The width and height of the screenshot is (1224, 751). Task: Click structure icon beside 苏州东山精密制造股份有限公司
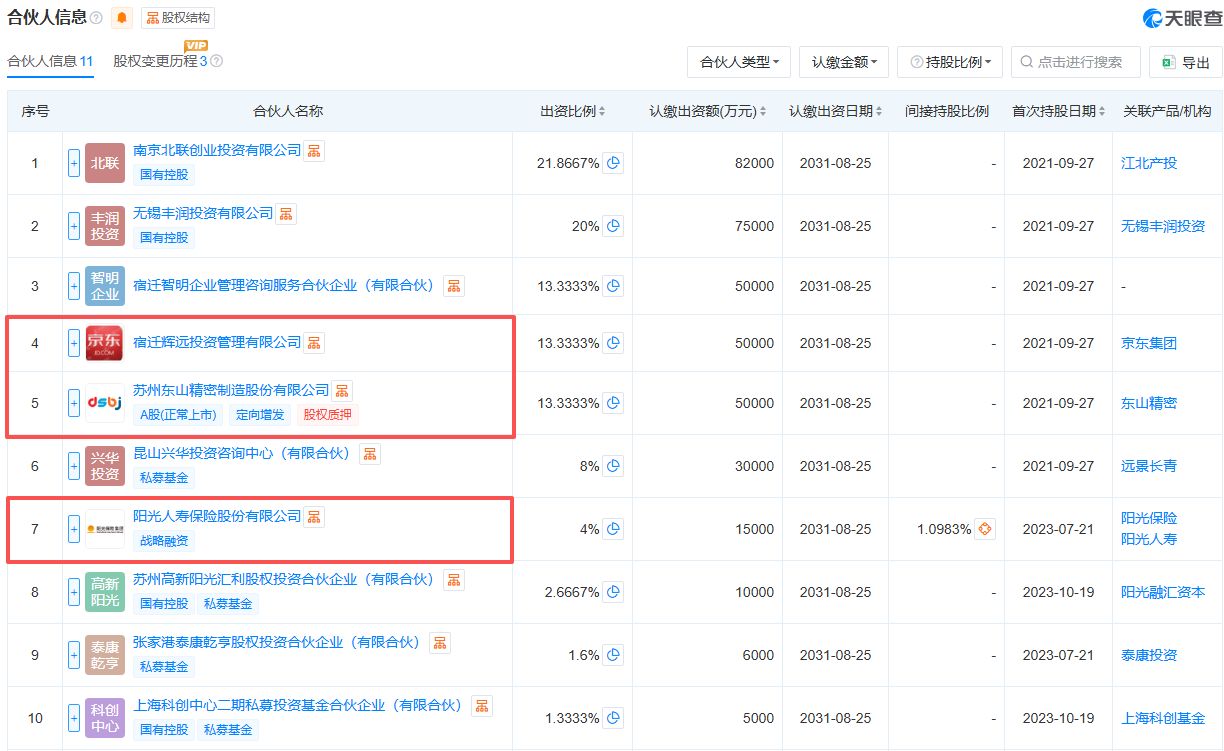[342, 391]
